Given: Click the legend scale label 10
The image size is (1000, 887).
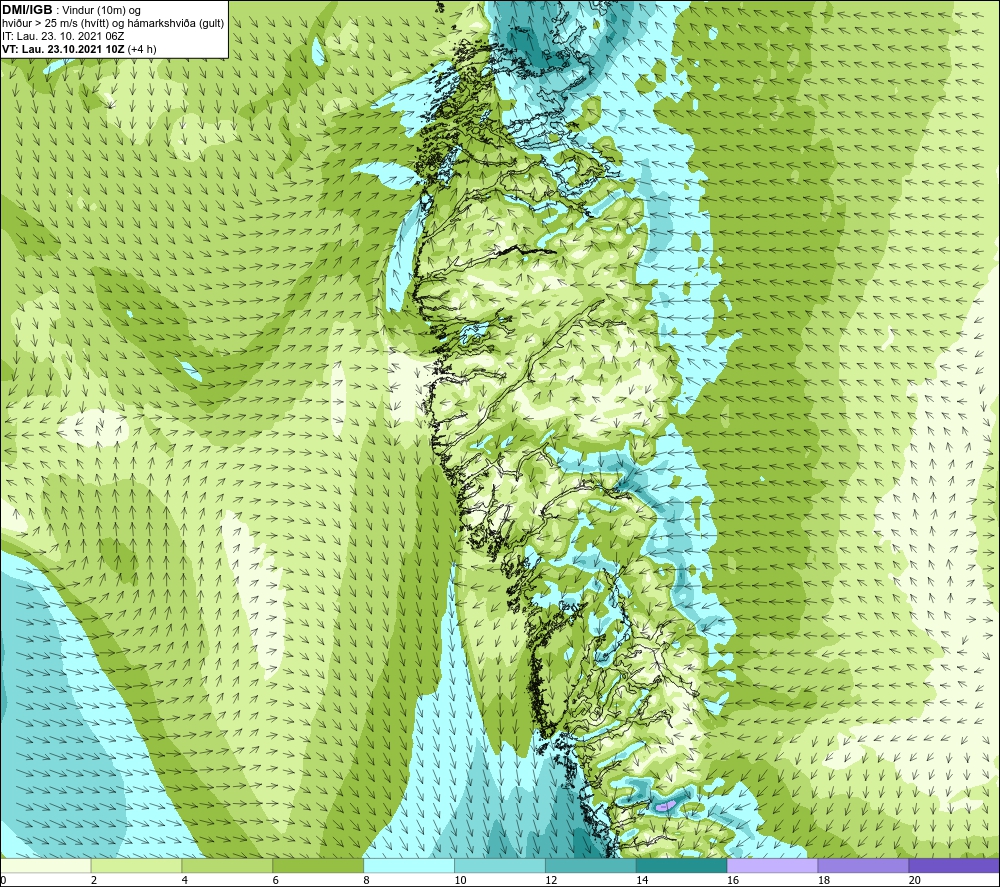Looking at the screenshot, I should (460, 880).
